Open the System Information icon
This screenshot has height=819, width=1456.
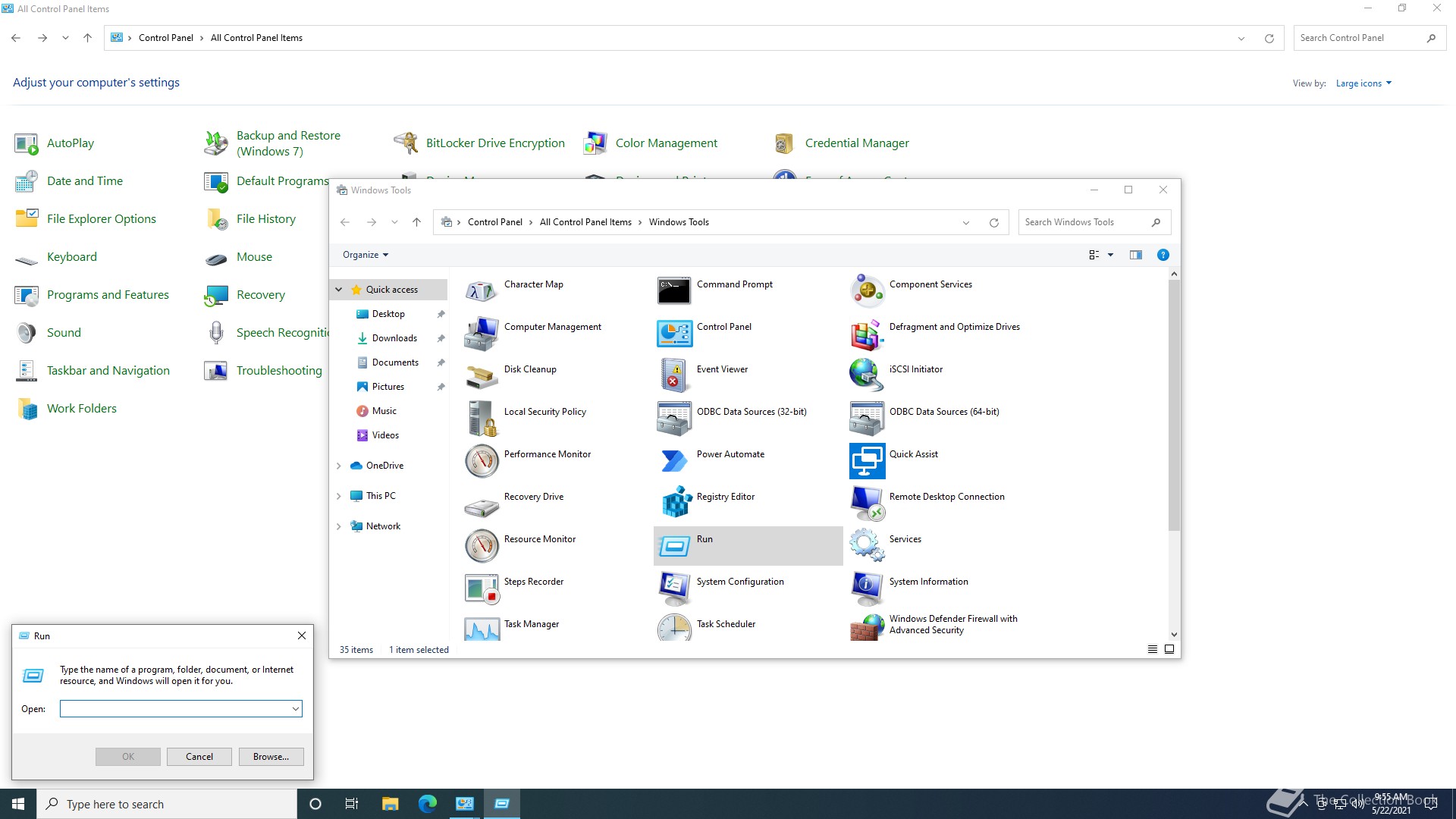coord(867,588)
